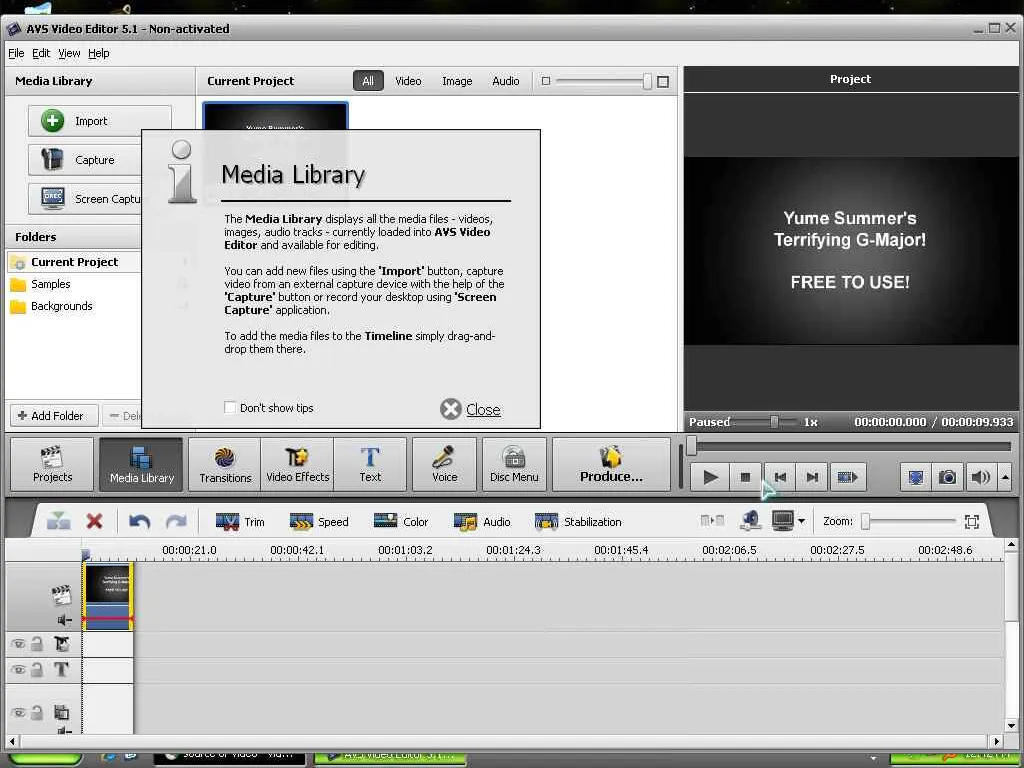Click the audio mix speaker icon near Zoom

point(750,520)
